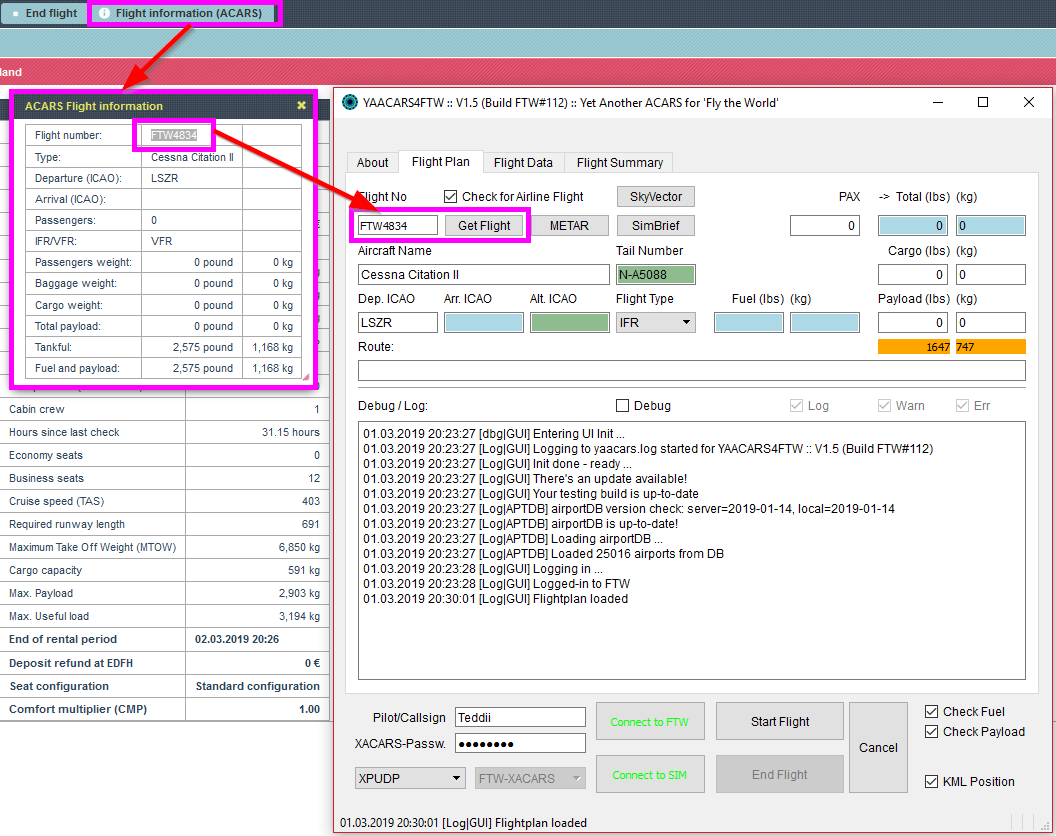This screenshot has height=836, width=1056.
Task: Click the PAX input field
Action: [x=824, y=226]
